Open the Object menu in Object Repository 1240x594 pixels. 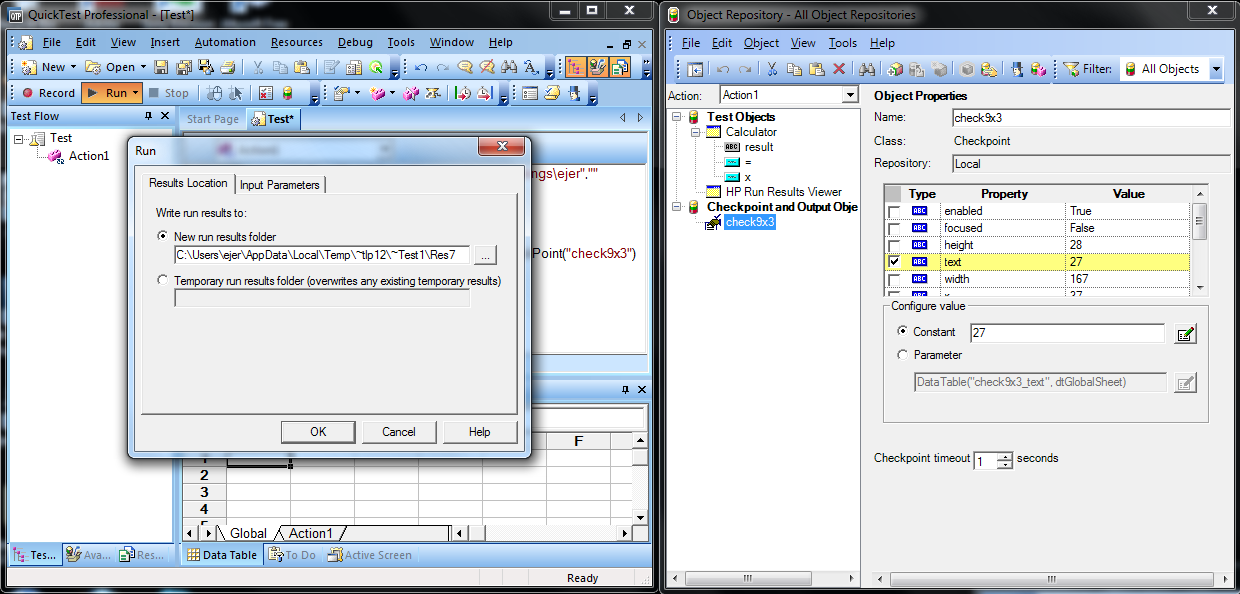click(x=761, y=43)
